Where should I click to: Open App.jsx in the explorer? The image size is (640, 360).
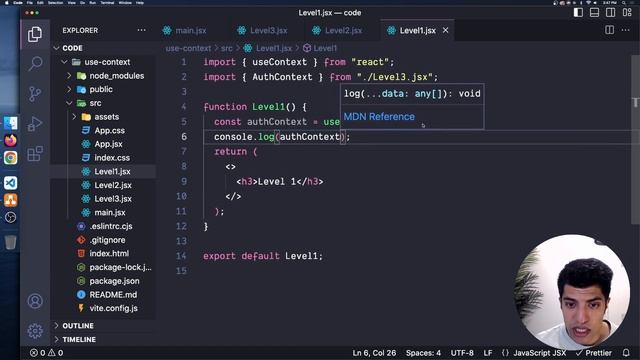pos(102,144)
